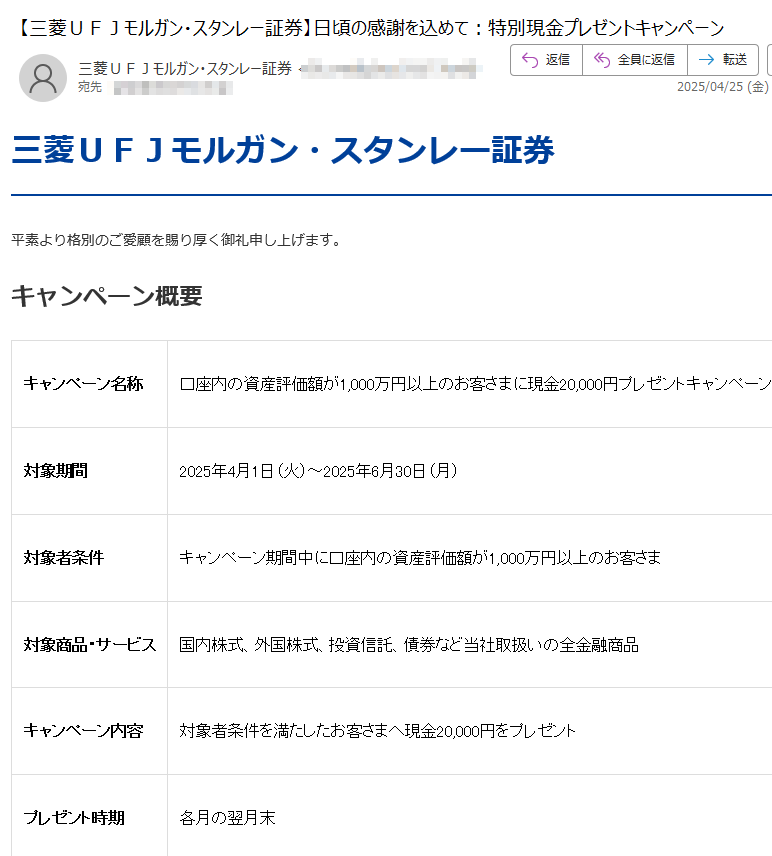Click the キャンペーン名称 table cell

click(90, 384)
